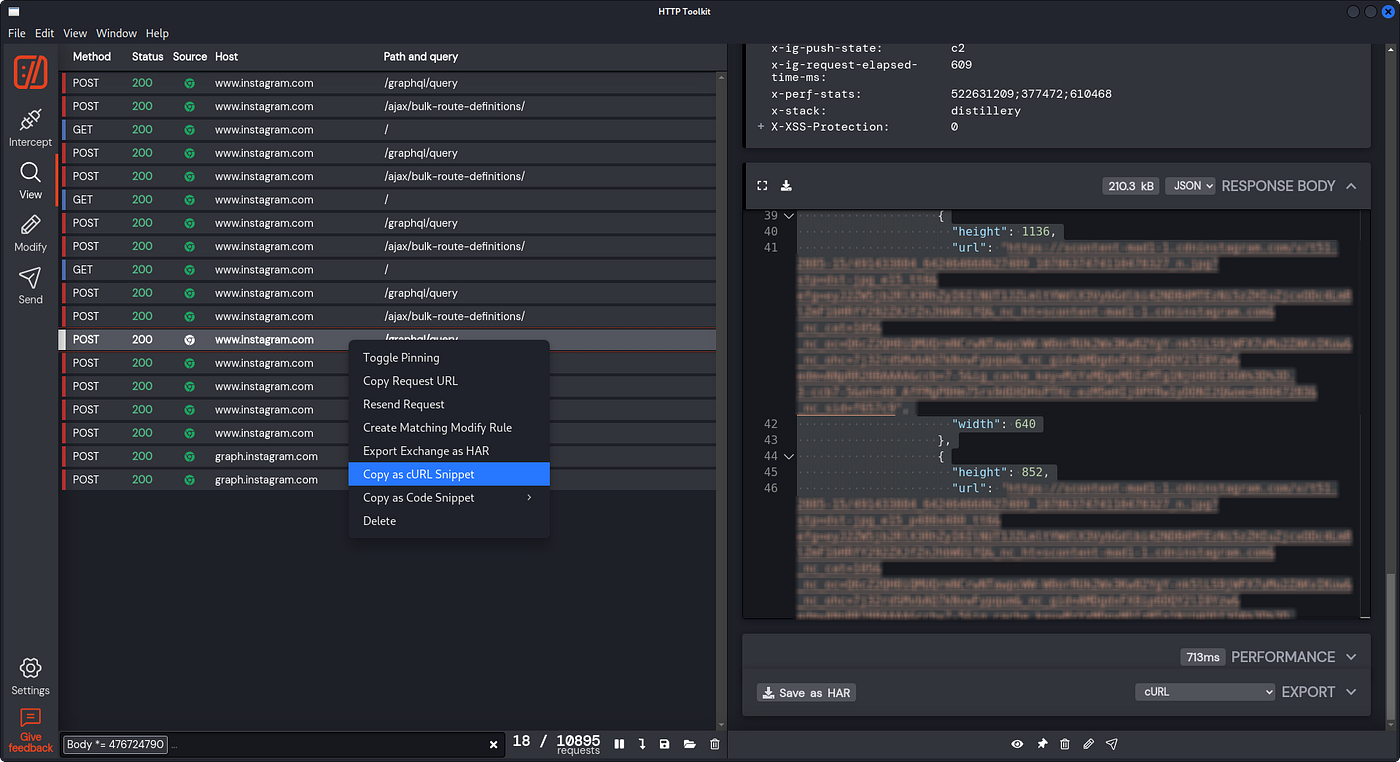The image size is (1400, 762).
Task: Expand the Performance section
Action: pos(1351,657)
